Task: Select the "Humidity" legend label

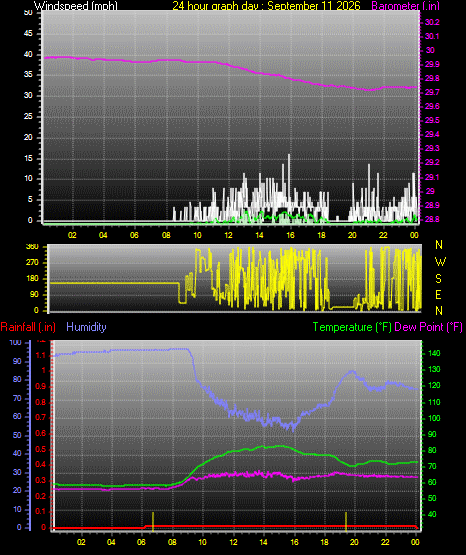Action: click(x=86, y=327)
